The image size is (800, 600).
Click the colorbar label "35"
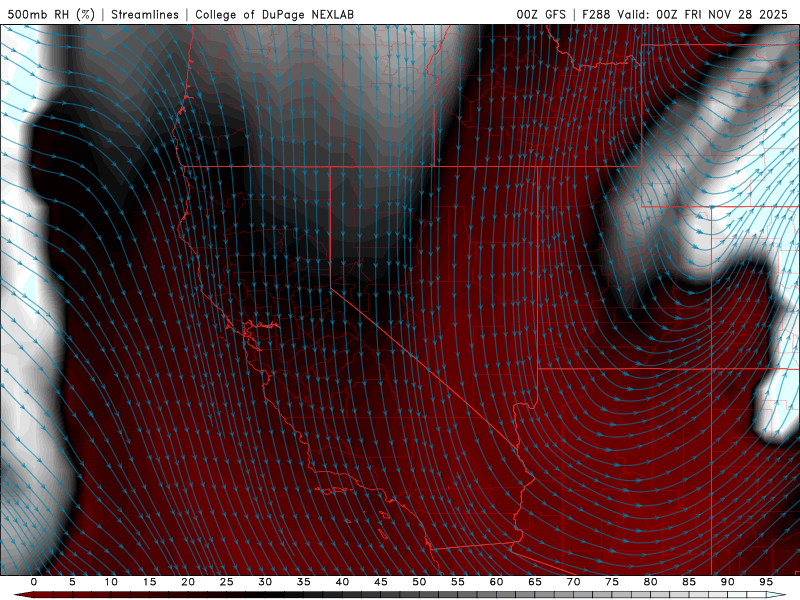tap(304, 582)
